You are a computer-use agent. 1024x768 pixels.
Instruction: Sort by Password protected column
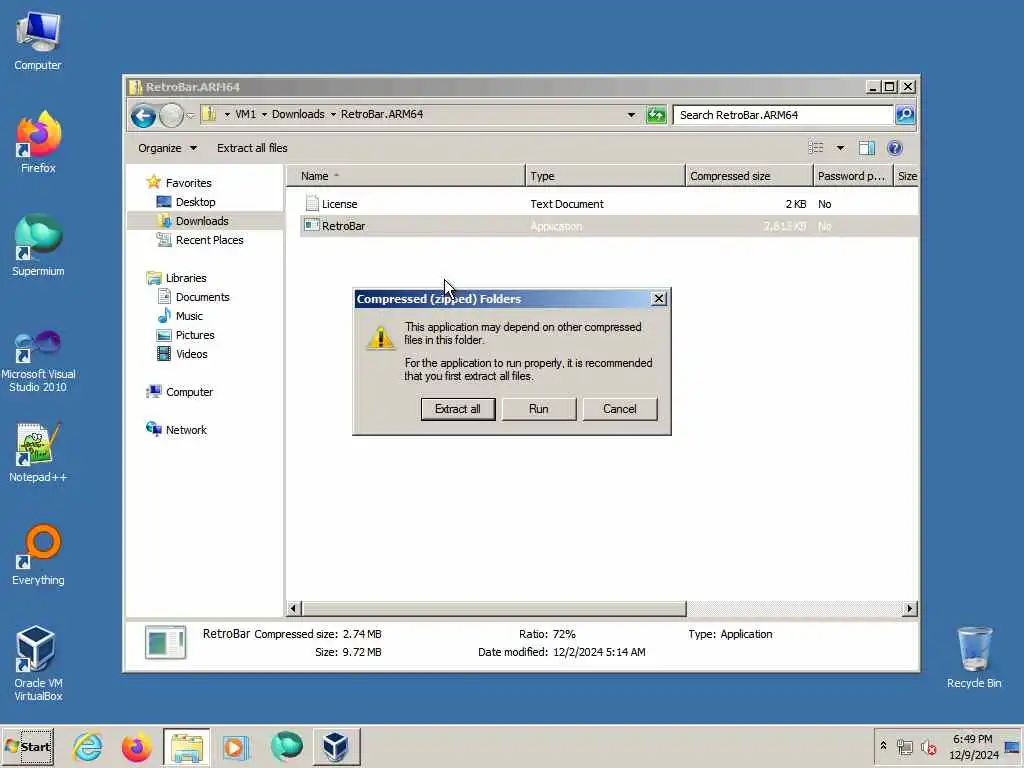852,176
